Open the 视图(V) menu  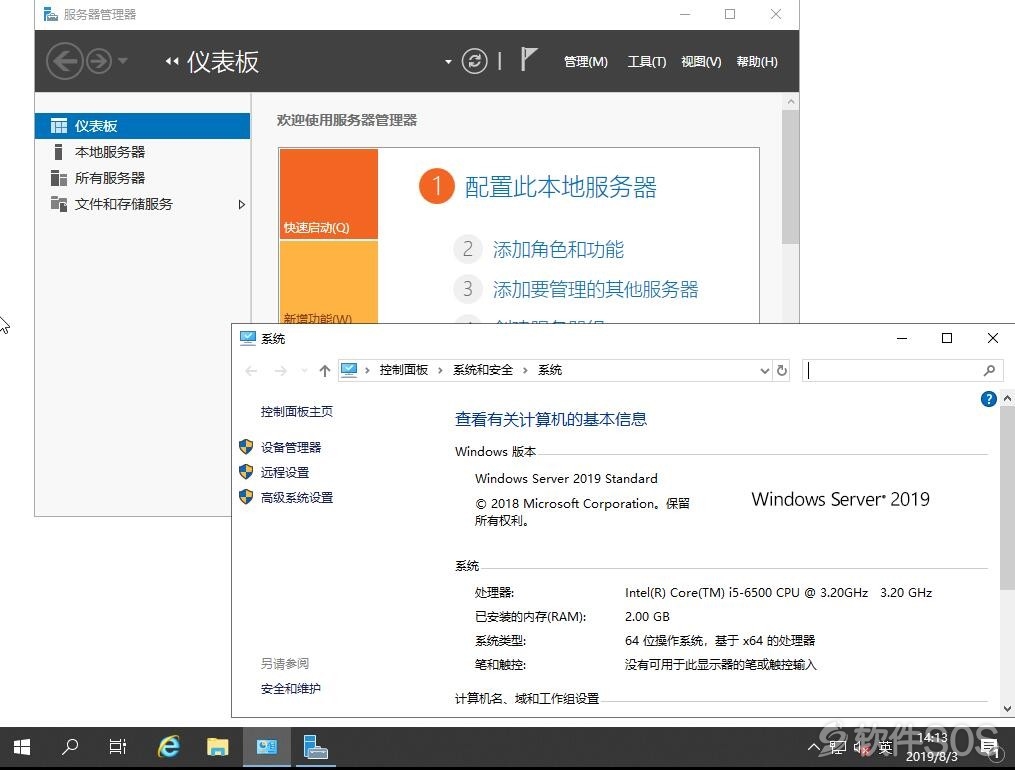tap(701, 61)
